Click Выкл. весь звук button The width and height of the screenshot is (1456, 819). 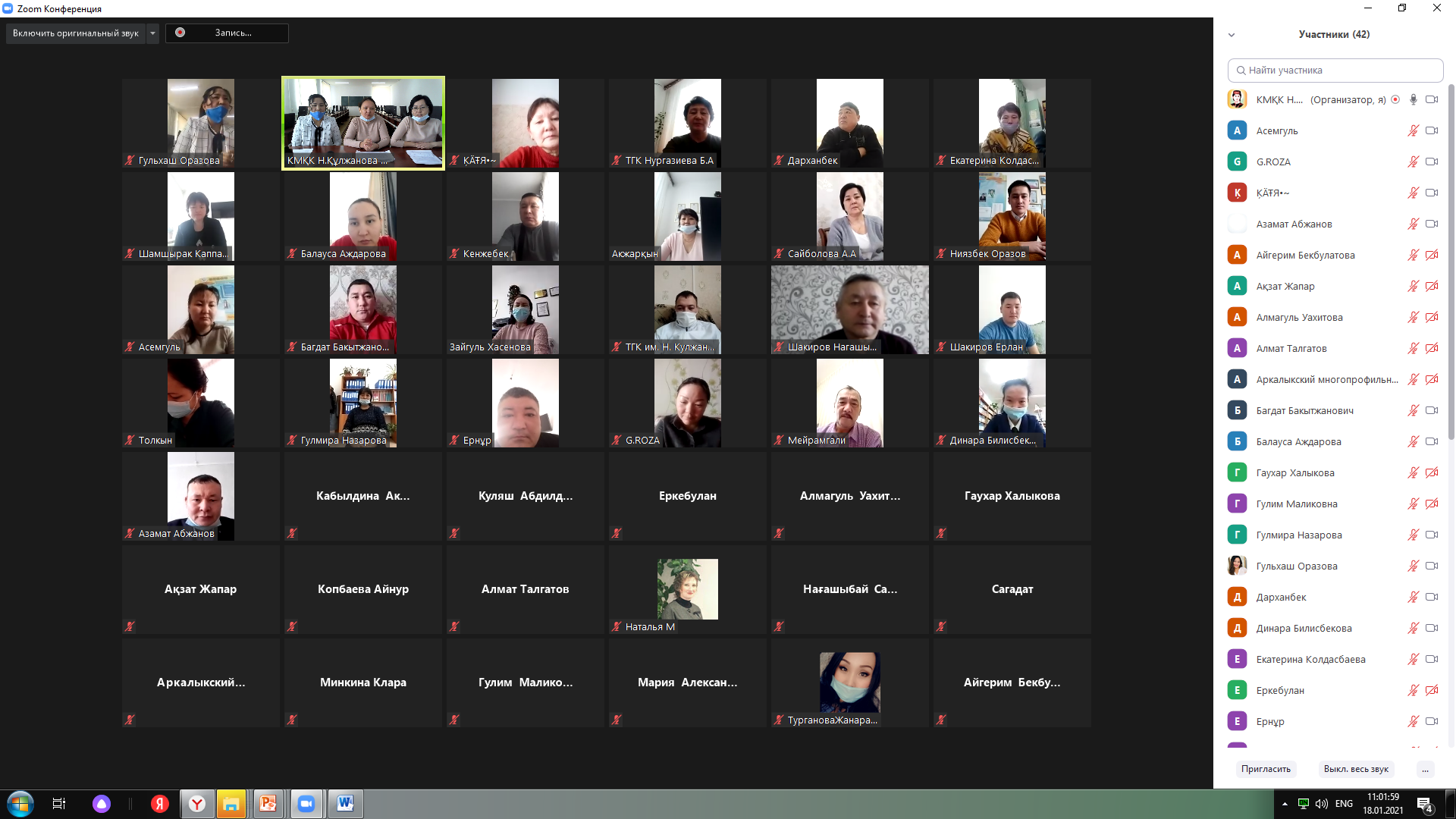(x=1356, y=769)
